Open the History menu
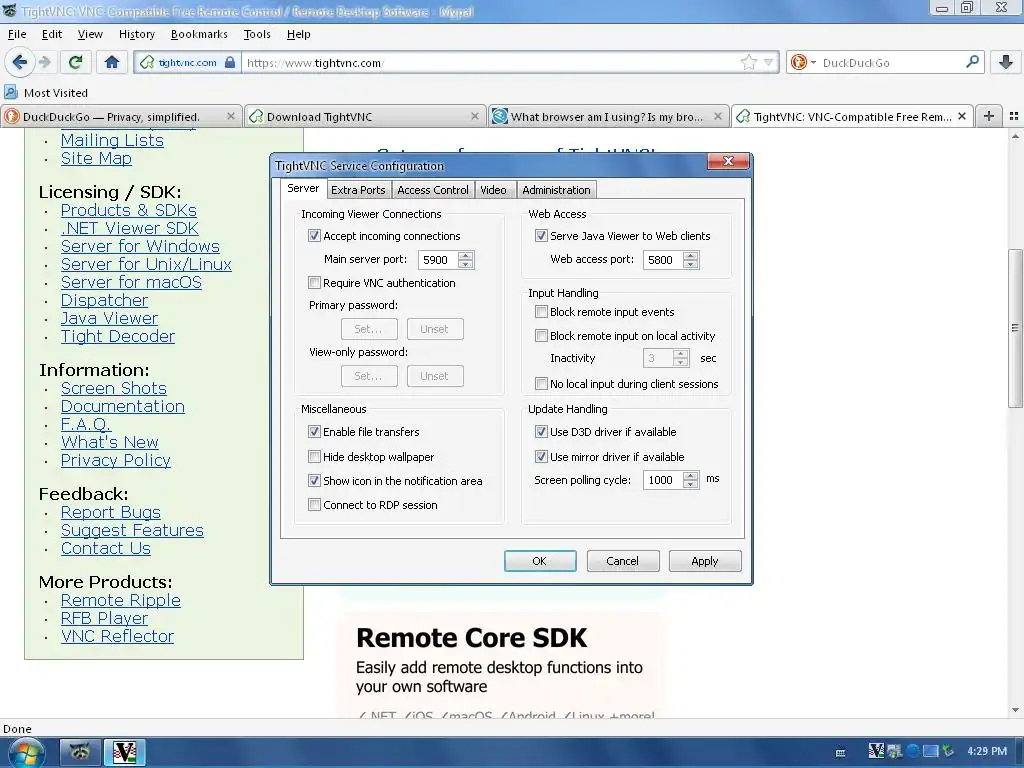Image resolution: width=1024 pixels, height=768 pixels. 136,34
